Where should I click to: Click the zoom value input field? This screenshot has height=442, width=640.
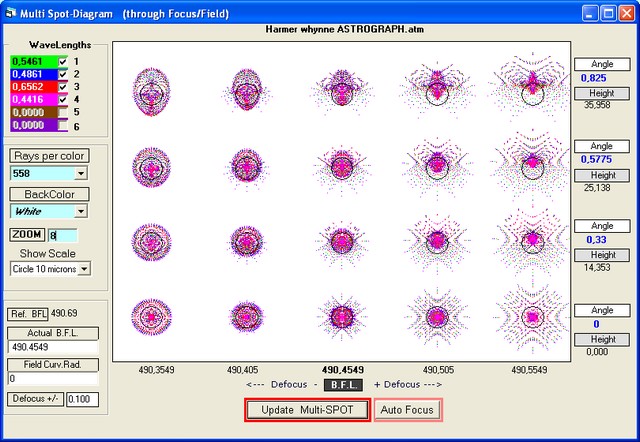pos(62,235)
